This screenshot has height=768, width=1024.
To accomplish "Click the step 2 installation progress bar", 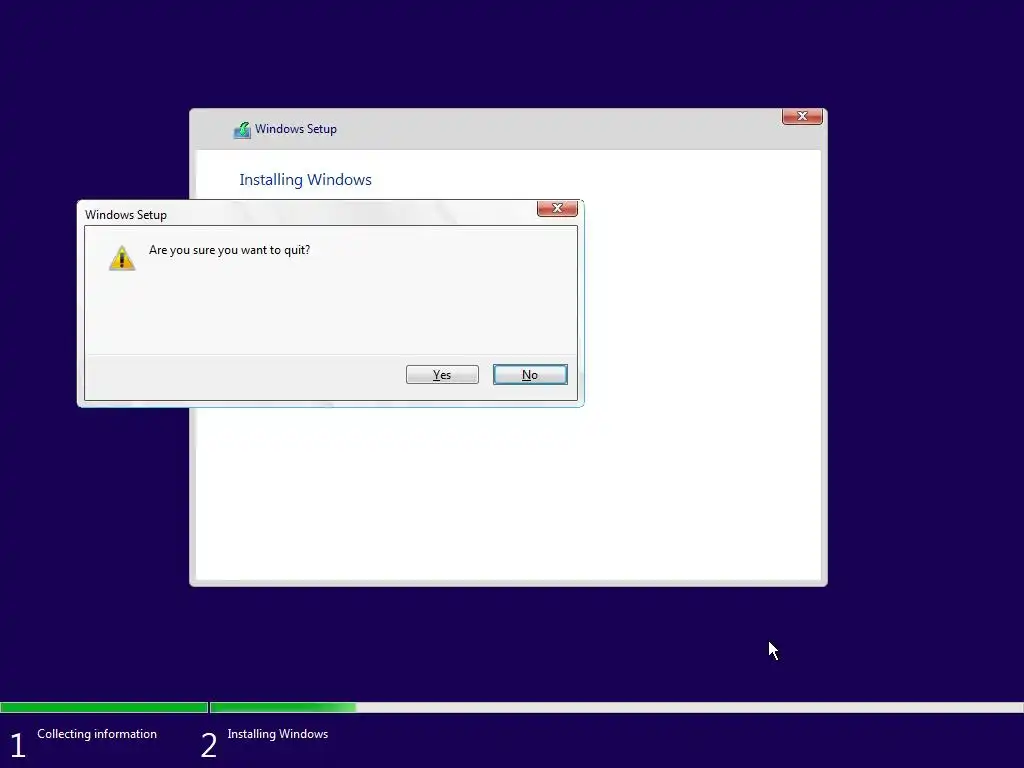I will pyautogui.click(x=616, y=707).
